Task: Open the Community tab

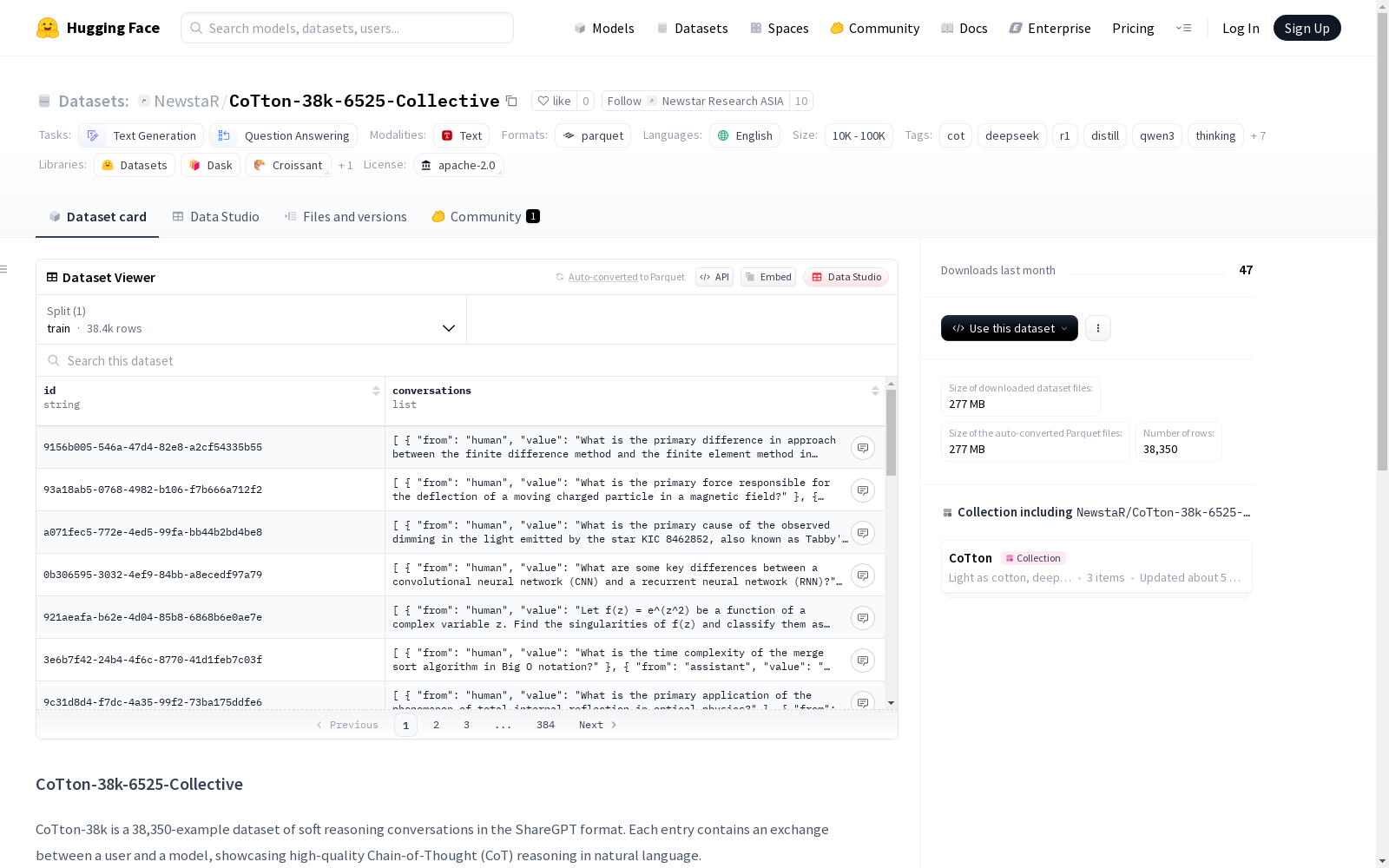Action: (485, 217)
